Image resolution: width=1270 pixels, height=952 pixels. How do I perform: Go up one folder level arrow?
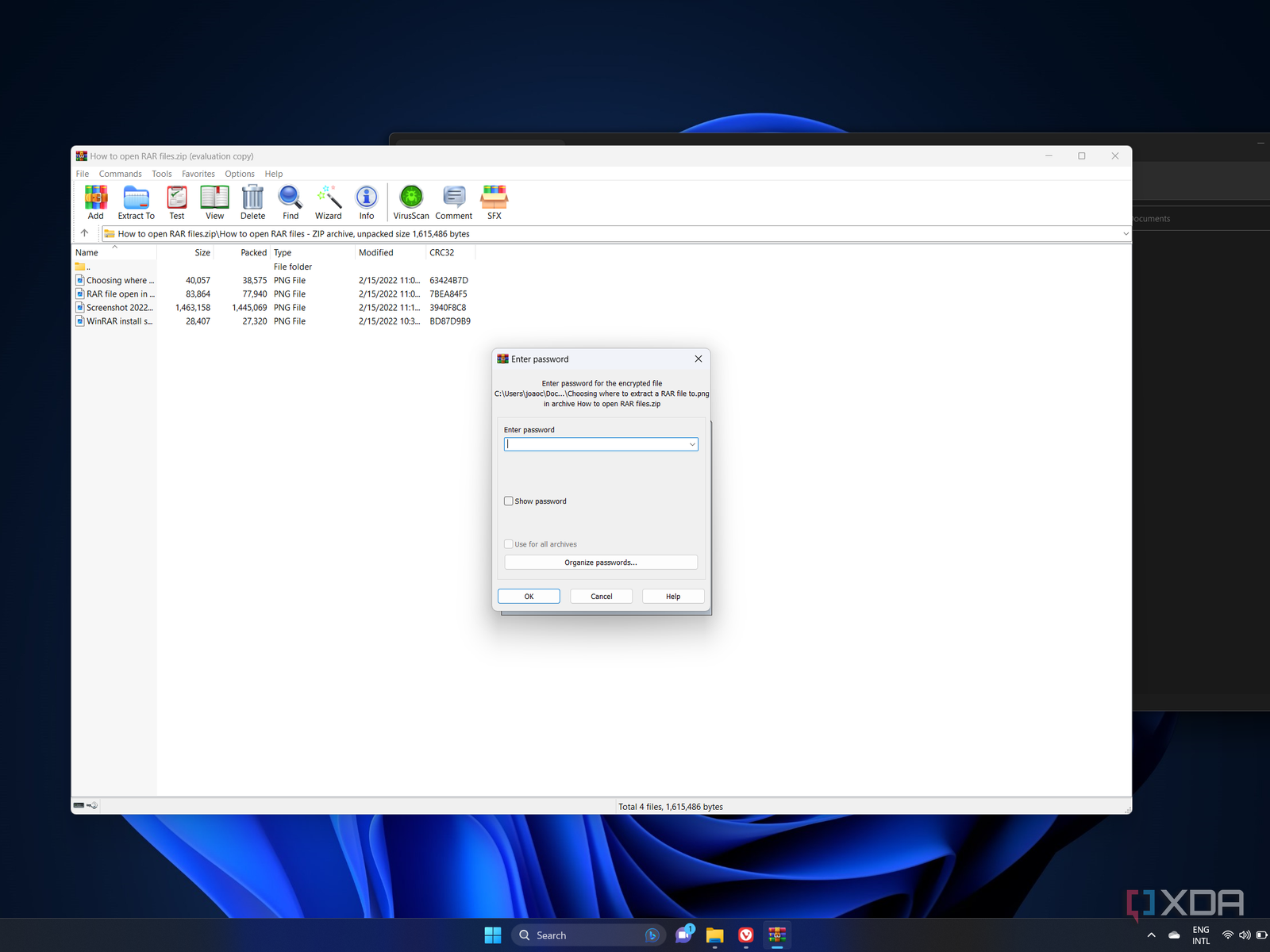click(x=85, y=233)
